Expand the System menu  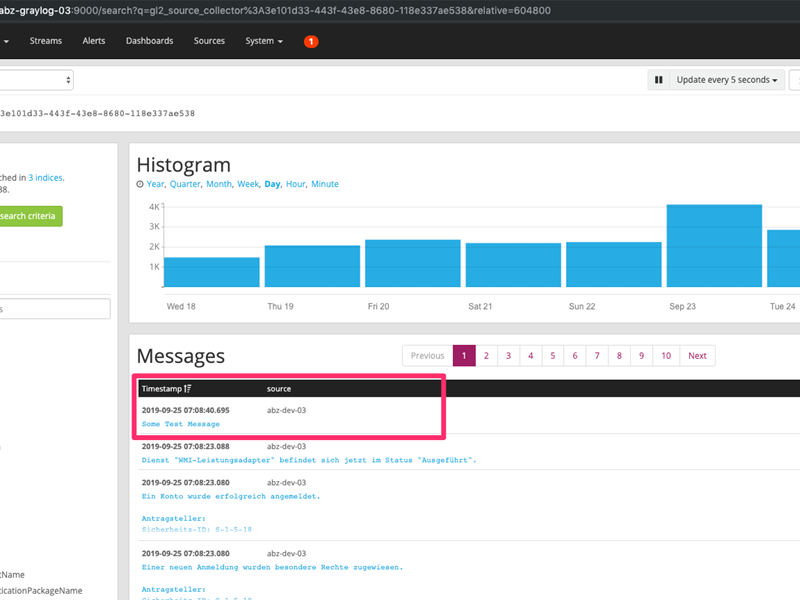(x=263, y=41)
